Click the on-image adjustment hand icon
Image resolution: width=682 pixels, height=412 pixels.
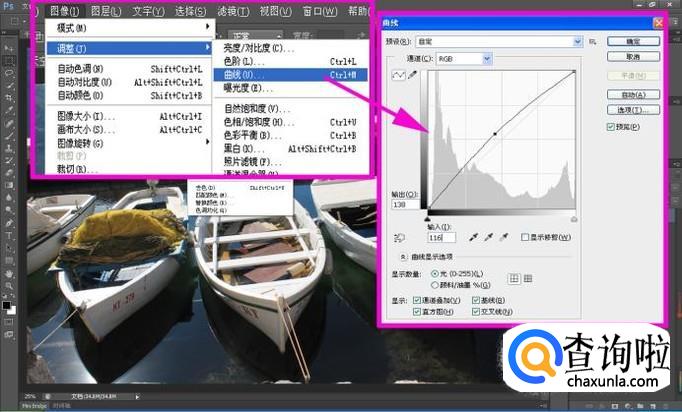click(x=399, y=238)
